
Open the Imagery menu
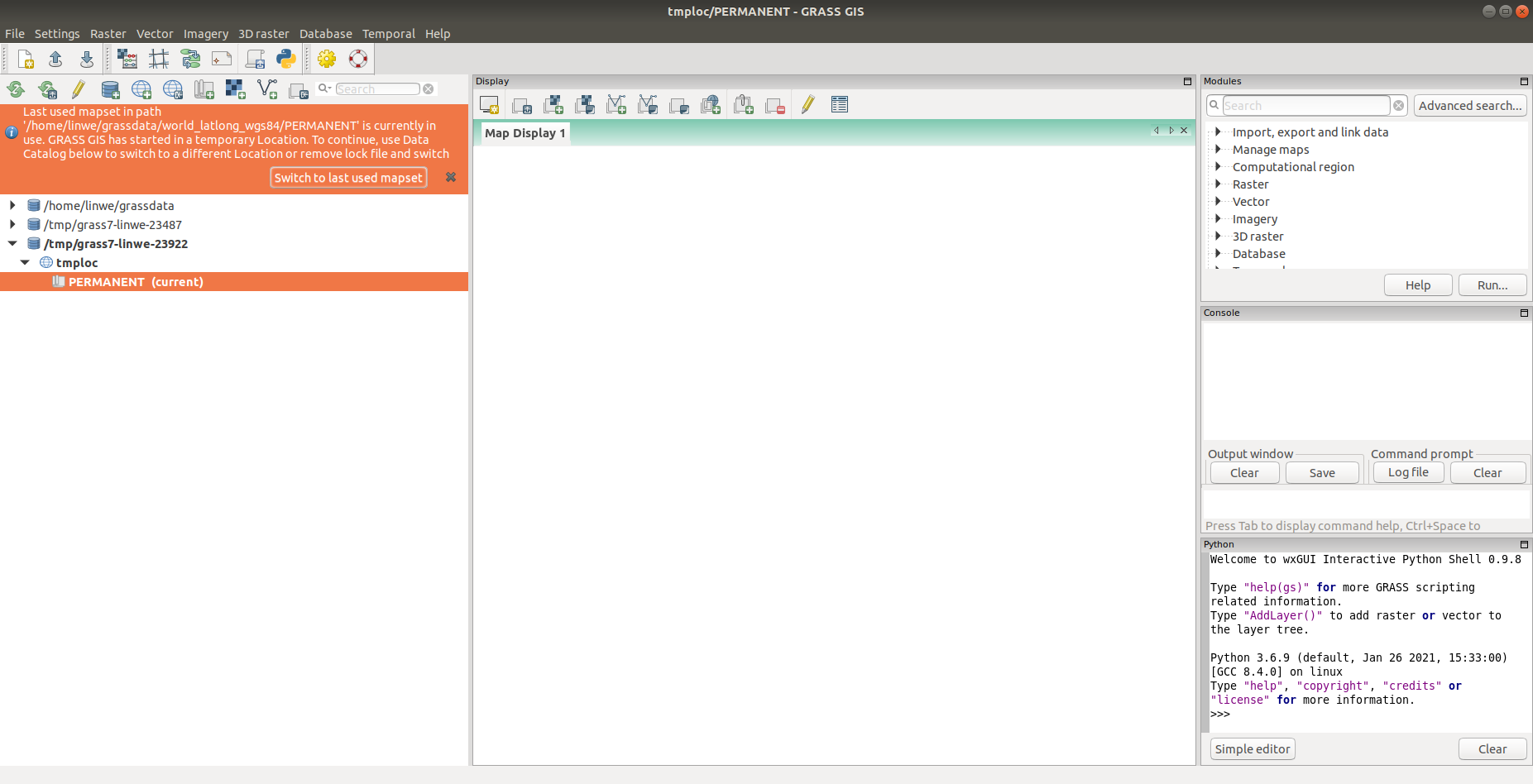coord(205,34)
